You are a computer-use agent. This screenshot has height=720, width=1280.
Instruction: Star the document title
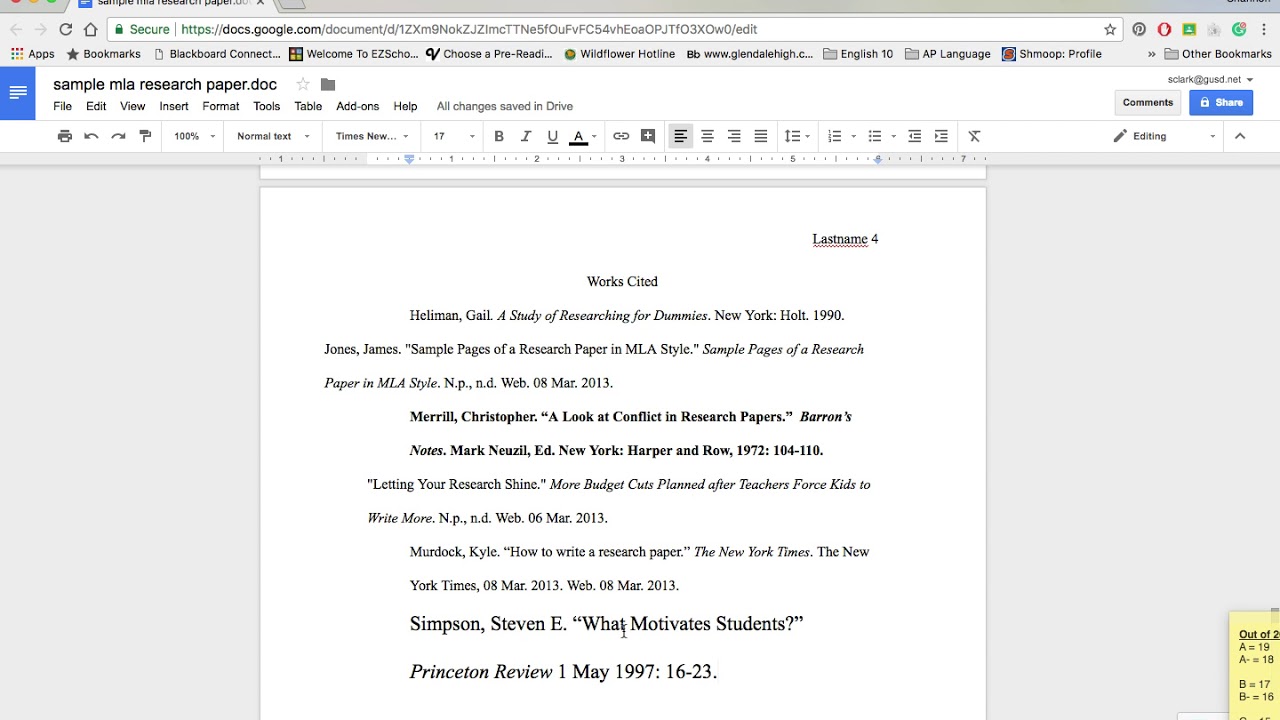(x=303, y=85)
